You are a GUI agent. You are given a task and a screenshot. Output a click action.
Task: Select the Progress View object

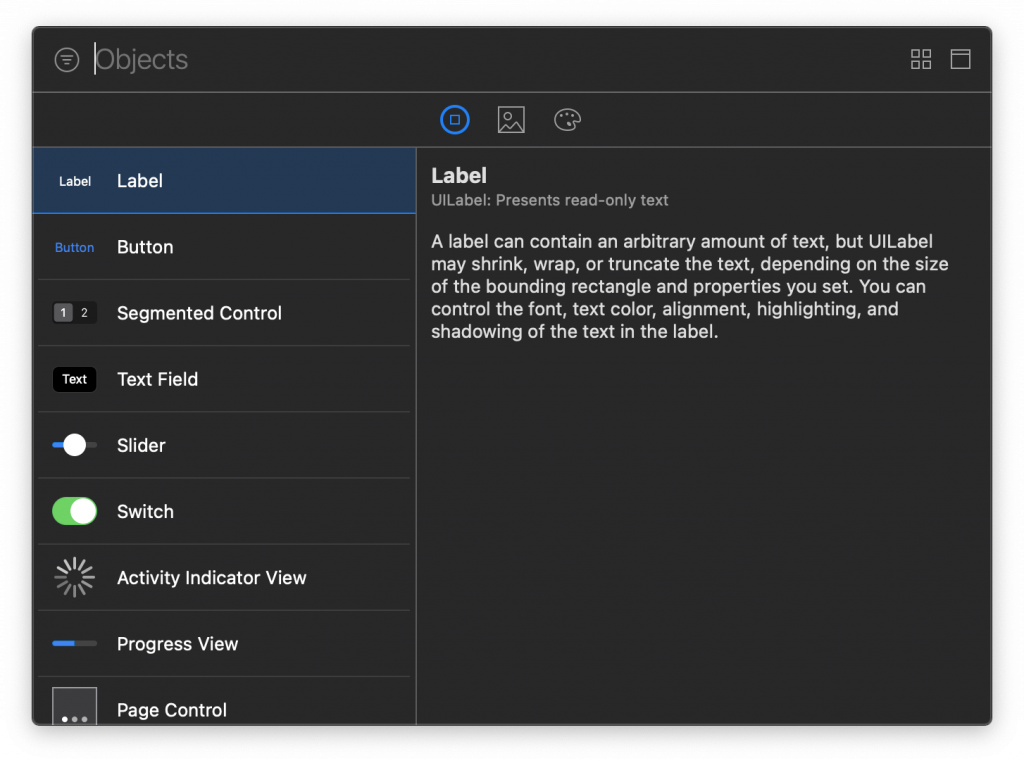[224, 644]
